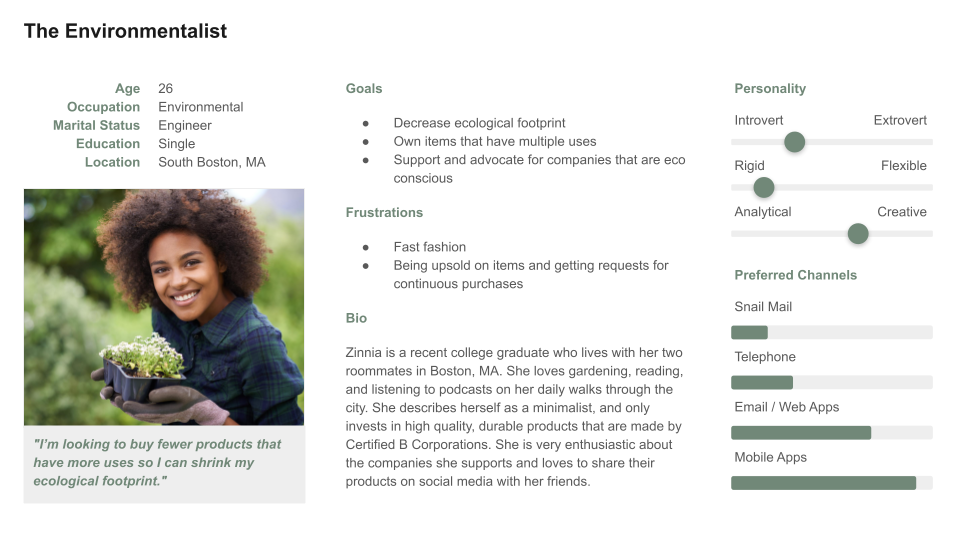This screenshot has height=540, width=960.
Task: Select the Goals heading
Action: 364,89
